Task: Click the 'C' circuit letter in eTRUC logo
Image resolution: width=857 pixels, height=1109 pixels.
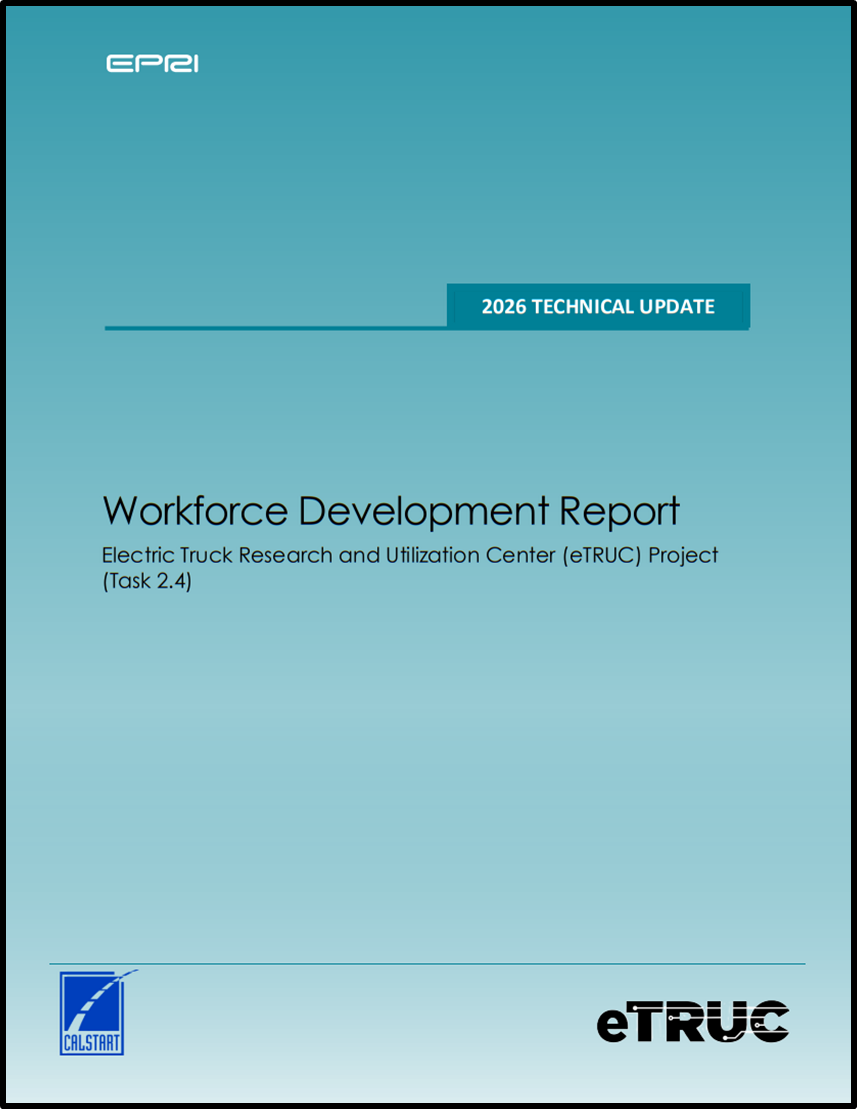Action: 770,1021
